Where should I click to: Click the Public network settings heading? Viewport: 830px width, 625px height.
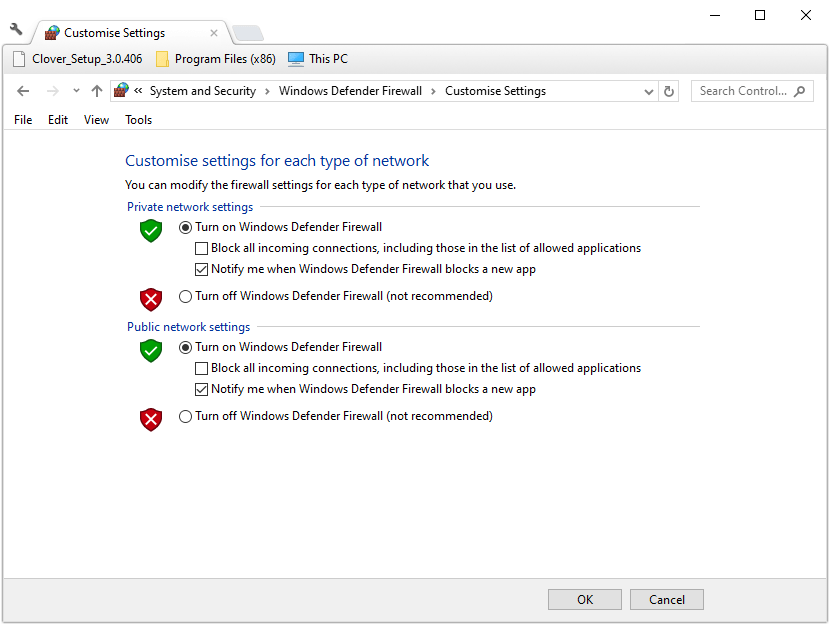188,327
